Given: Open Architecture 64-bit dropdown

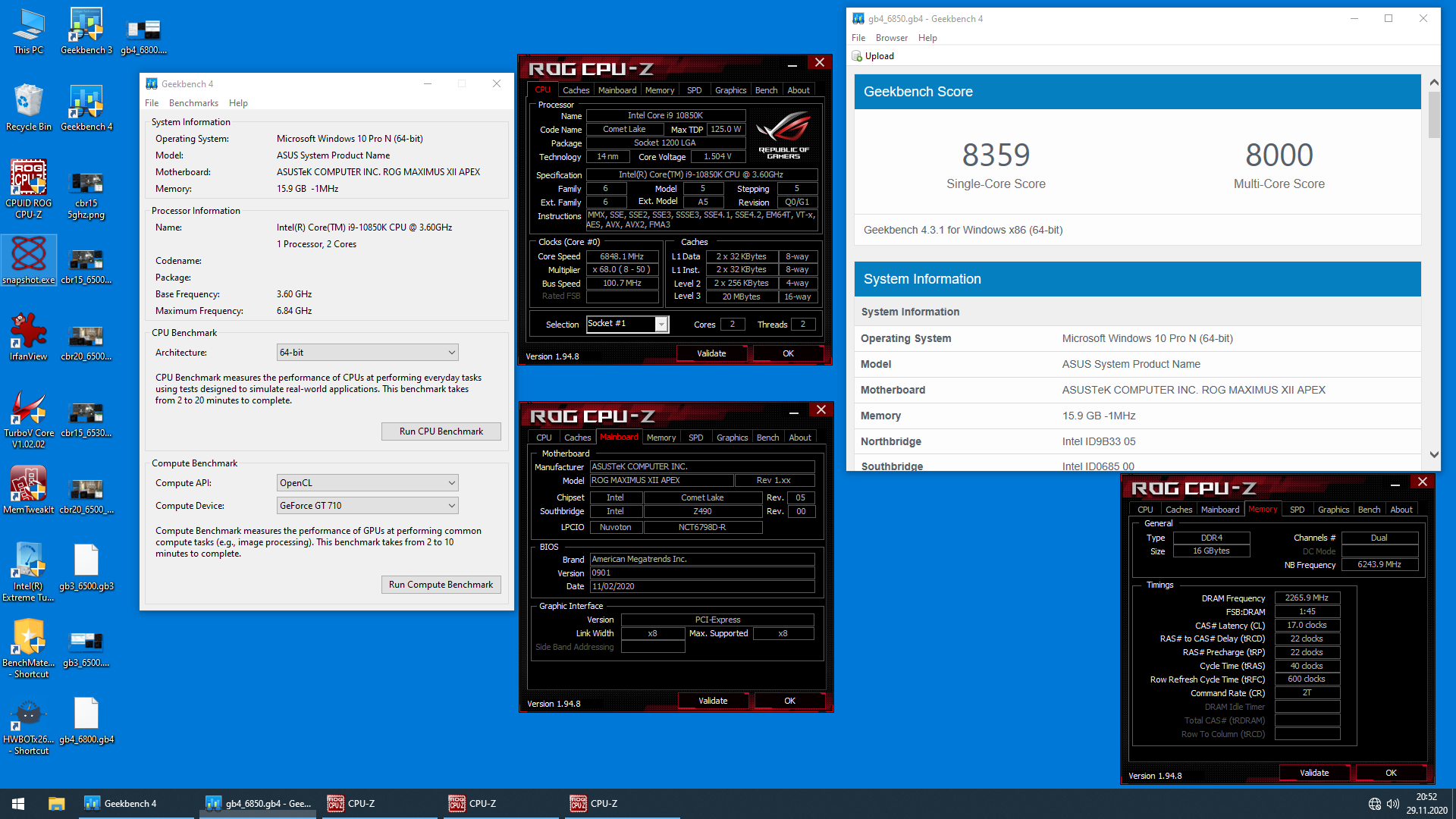Looking at the screenshot, I should tap(368, 353).
